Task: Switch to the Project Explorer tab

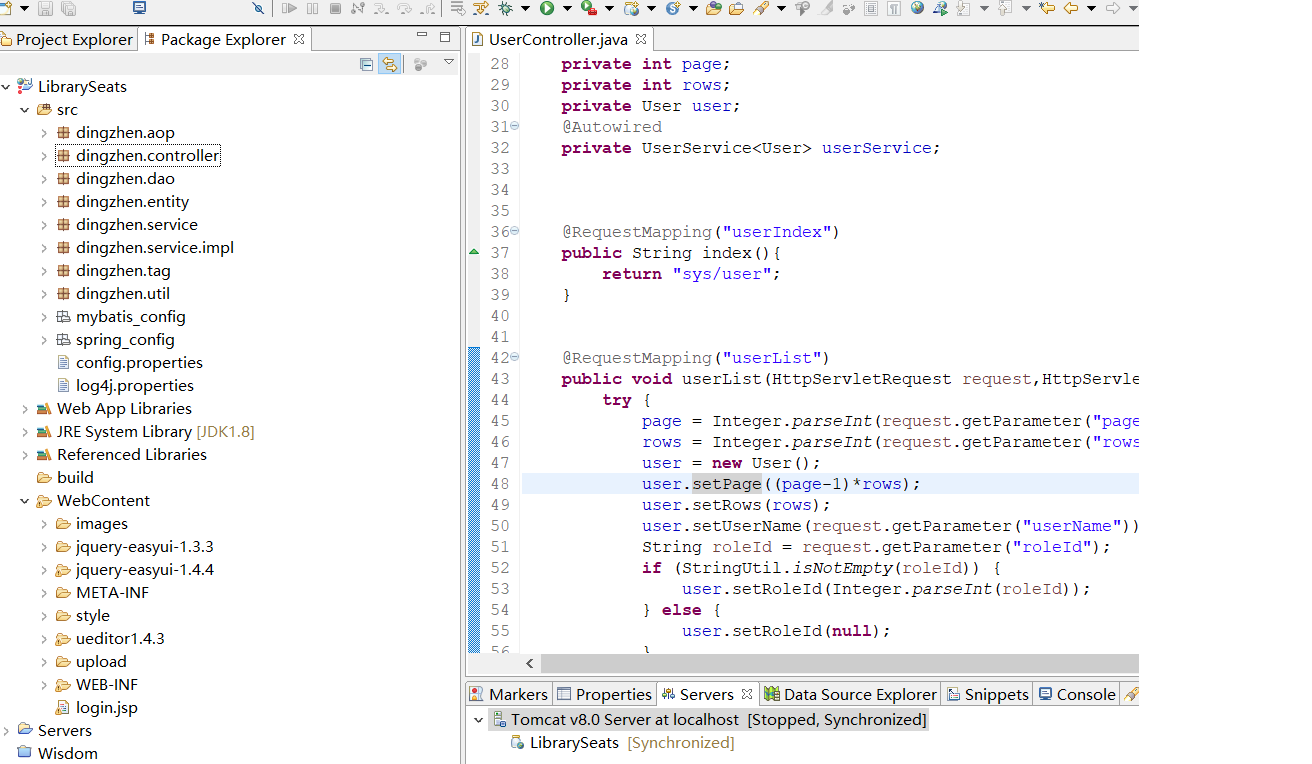Action: [67, 39]
